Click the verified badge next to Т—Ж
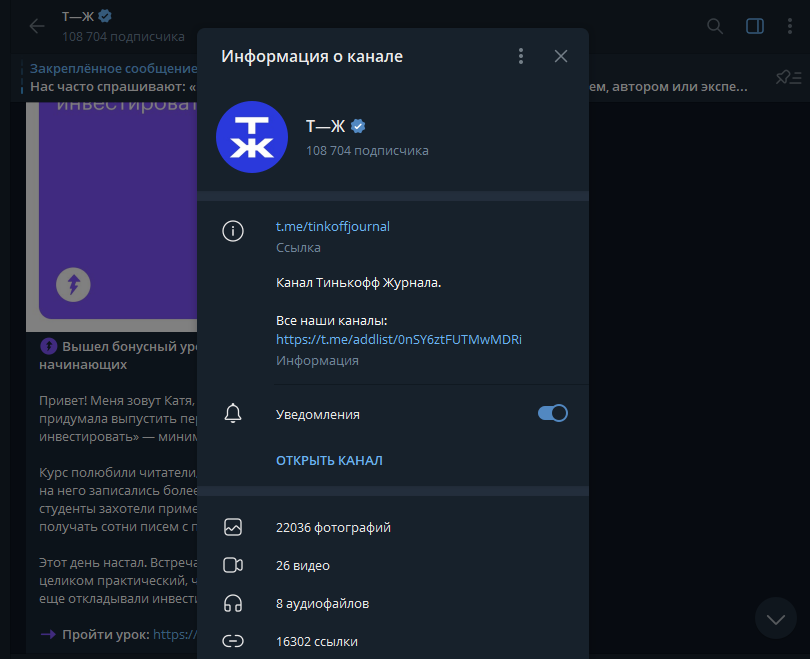 pyautogui.click(x=358, y=126)
